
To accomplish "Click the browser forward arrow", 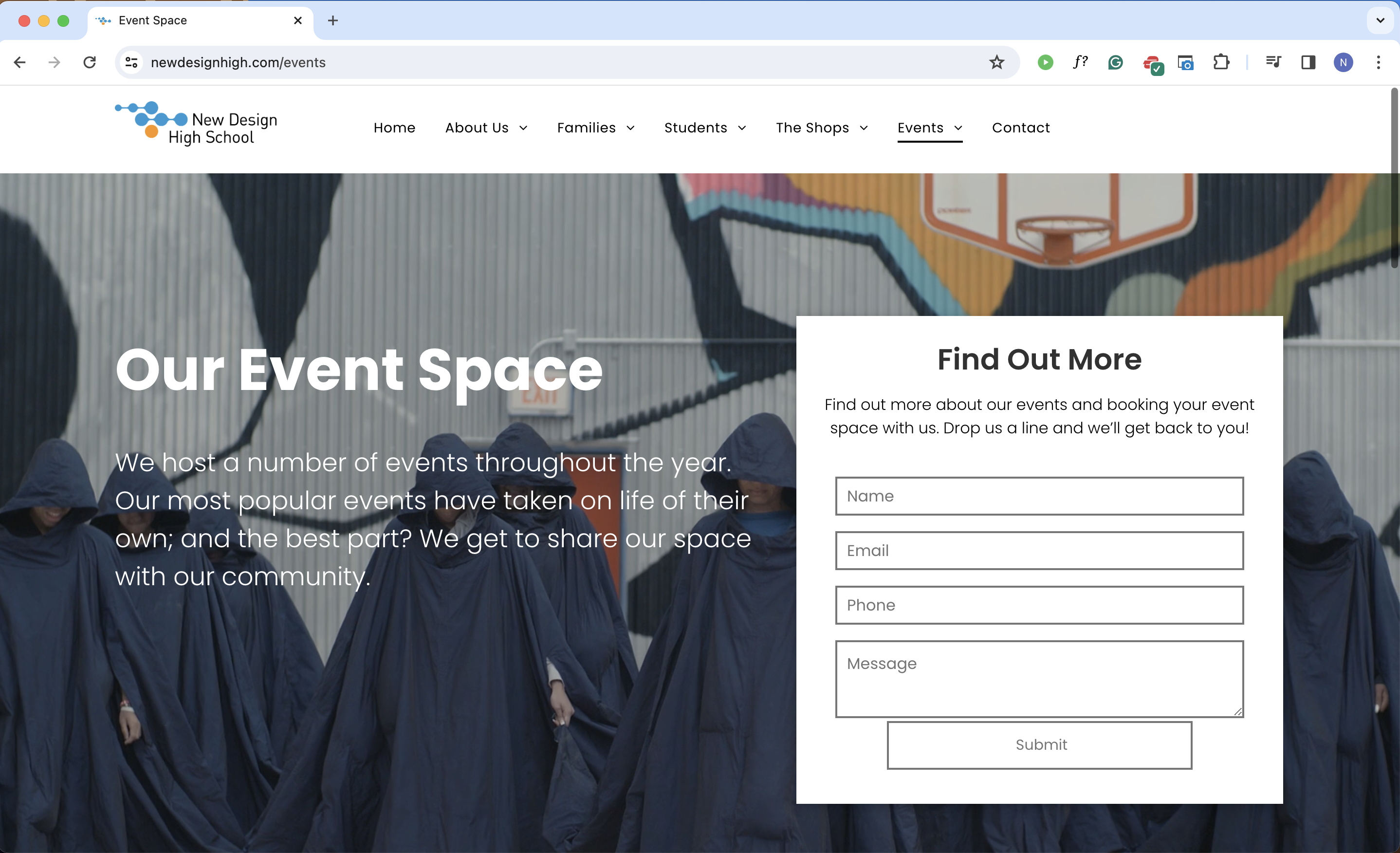I will click(55, 62).
